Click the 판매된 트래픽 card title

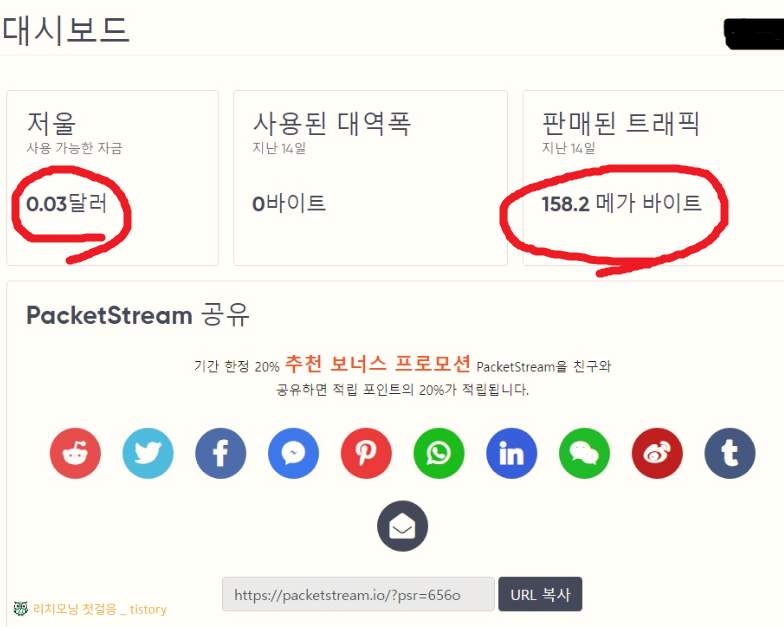pos(620,124)
